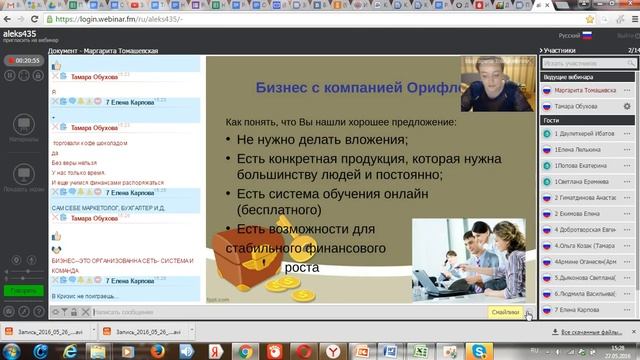Click the fullscreen icon under the recording timer
Image resolution: width=640 pixels, height=360 pixels.
point(24,76)
